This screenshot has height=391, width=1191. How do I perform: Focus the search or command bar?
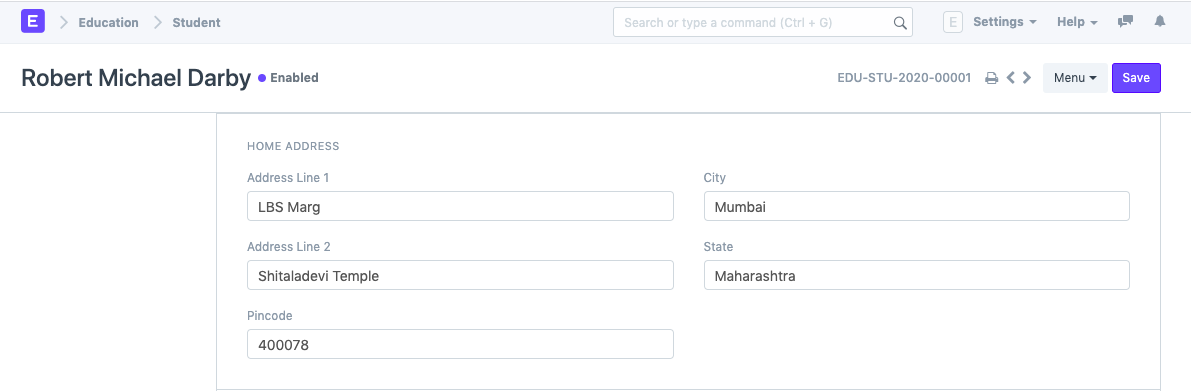click(763, 23)
